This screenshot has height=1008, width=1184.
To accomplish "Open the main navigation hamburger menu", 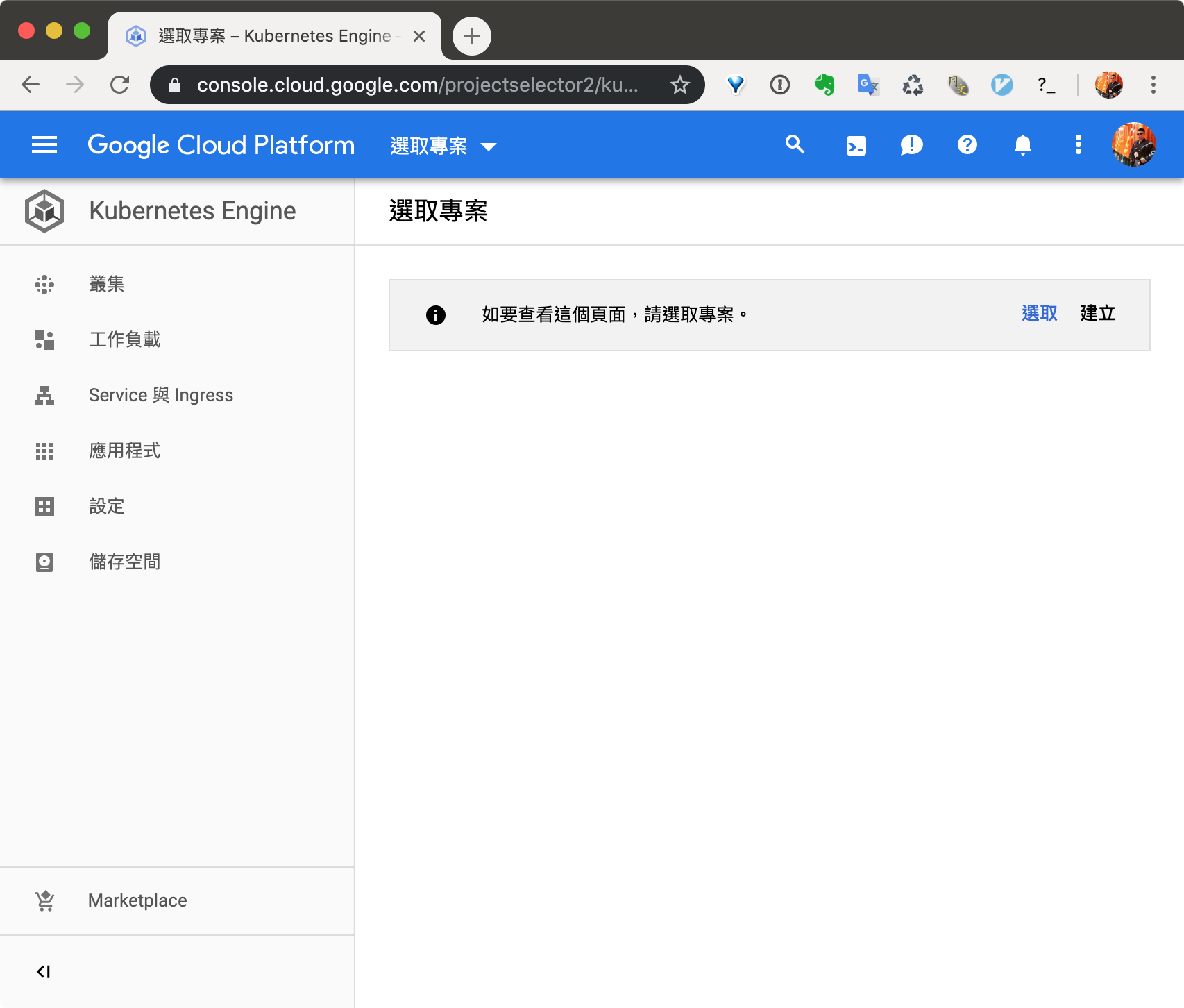I will point(44,145).
